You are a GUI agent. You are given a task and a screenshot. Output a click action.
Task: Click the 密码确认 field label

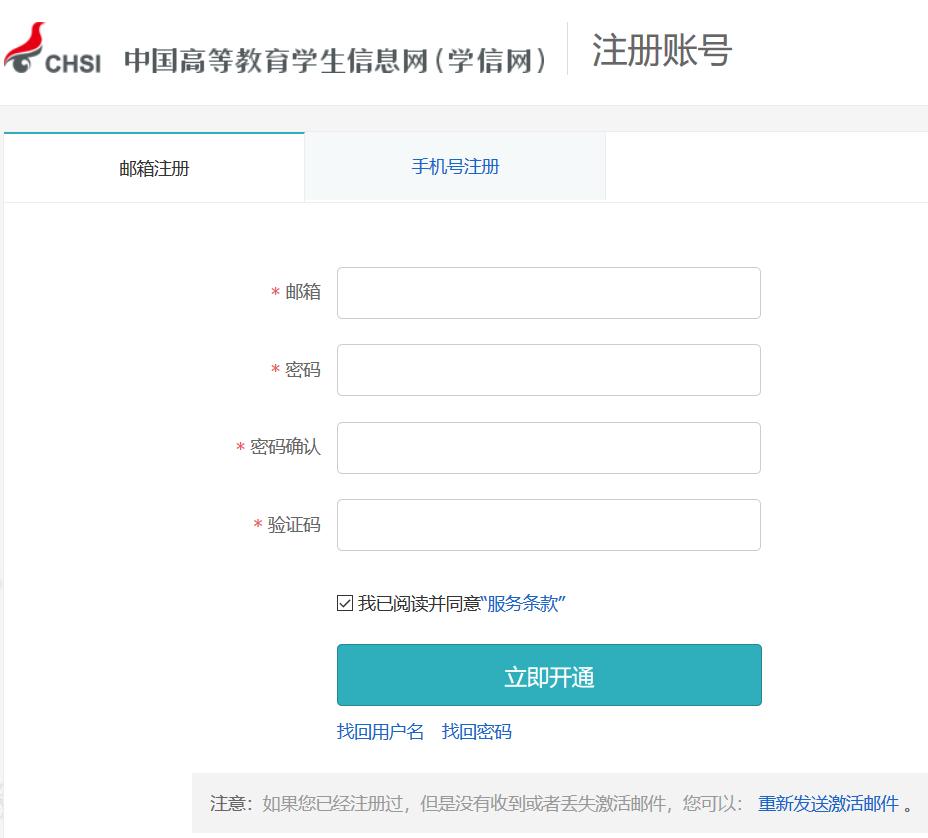click(285, 447)
